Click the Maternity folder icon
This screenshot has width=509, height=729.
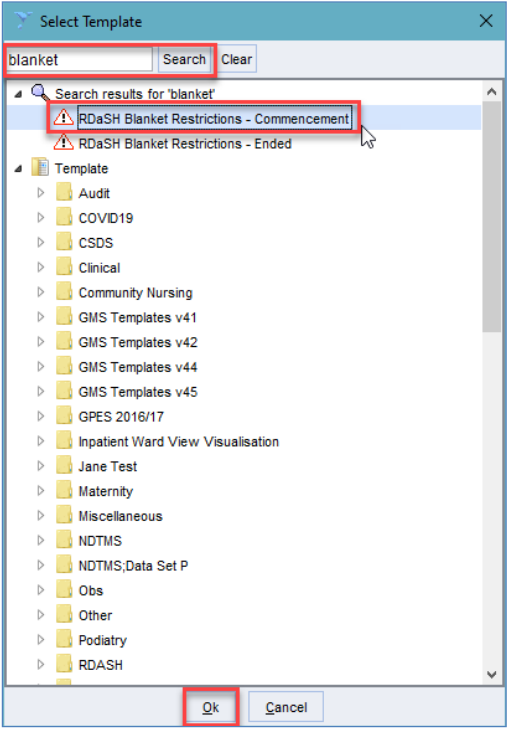(64, 491)
